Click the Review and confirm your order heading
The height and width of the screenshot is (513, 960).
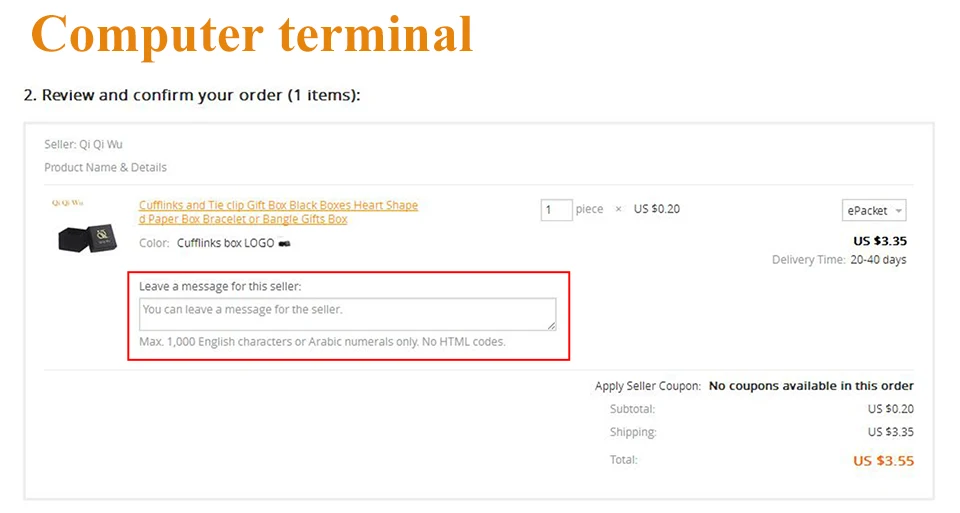(x=192, y=95)
